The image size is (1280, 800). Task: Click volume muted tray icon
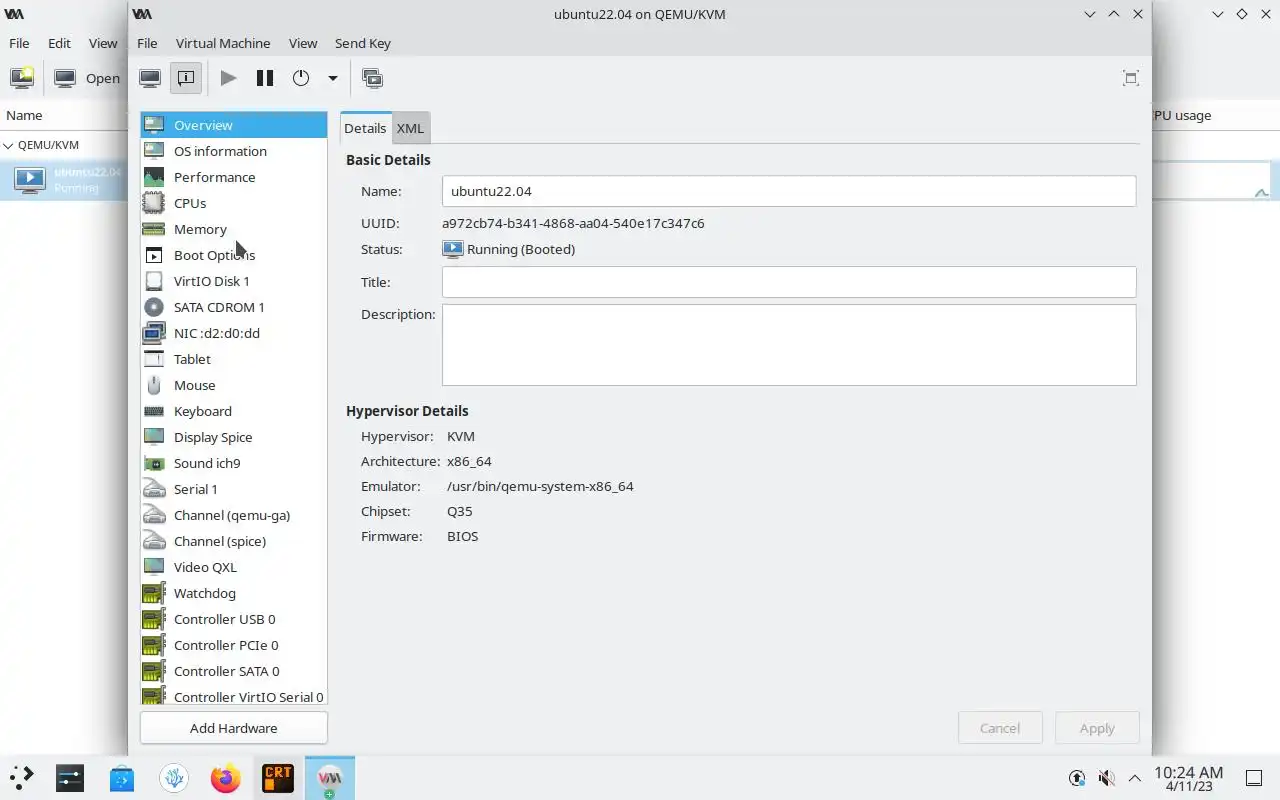[1106, 777]
